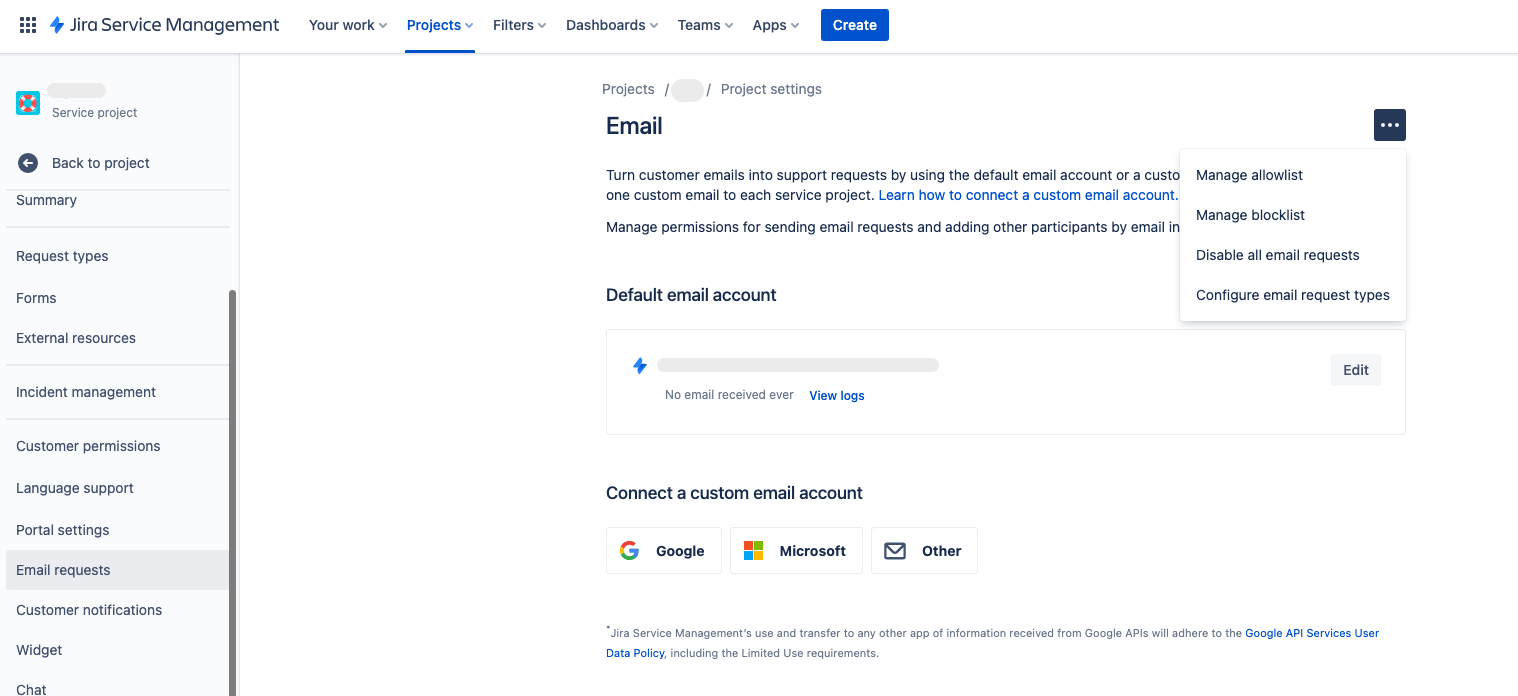Viewport: 1518px width, 696px height.
Task: Click the 'Connect a custom email account' heading
Action: [x=734, y=493]
